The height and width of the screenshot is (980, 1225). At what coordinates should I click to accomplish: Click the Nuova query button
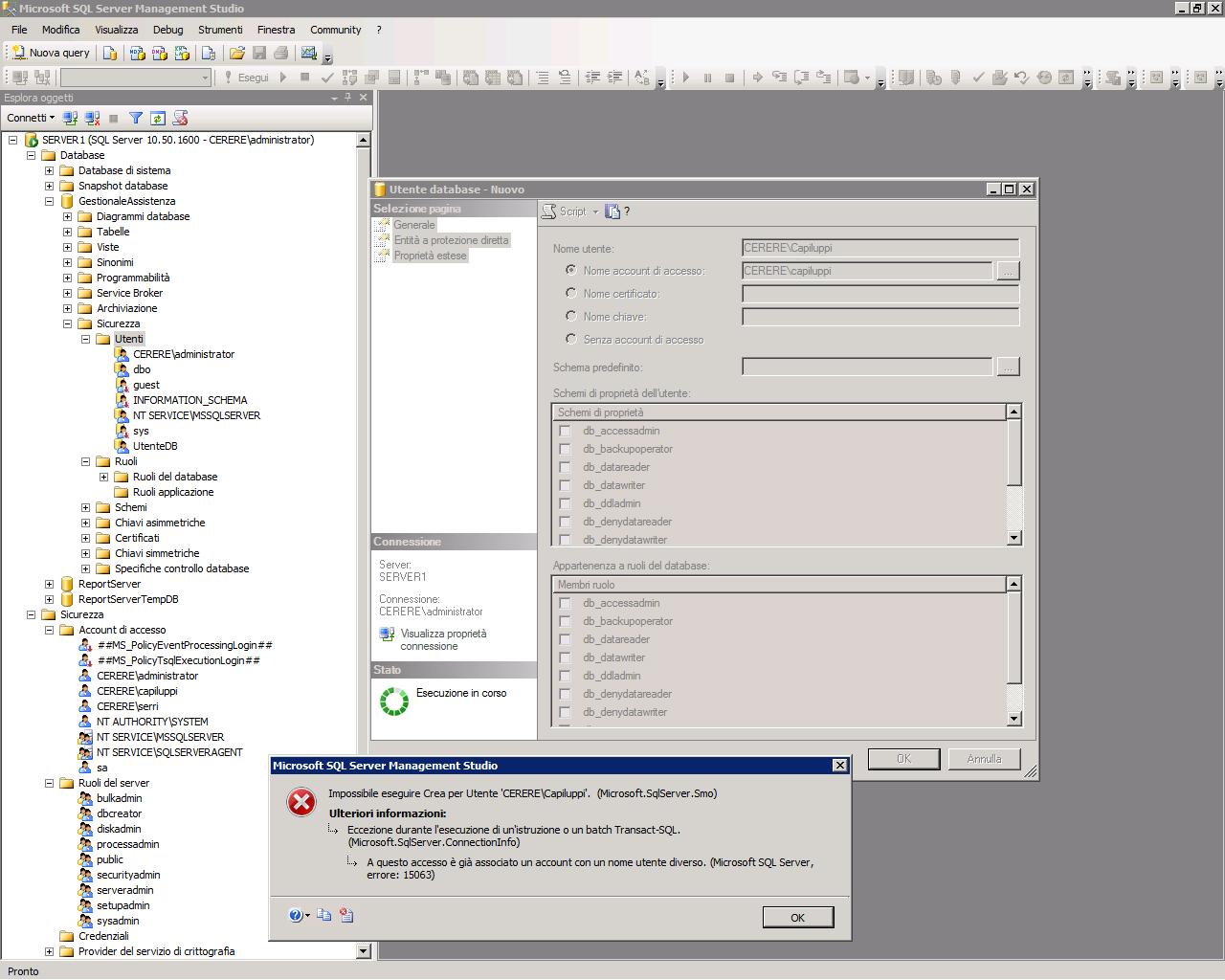pyautogui.click(x=50, y=53)
